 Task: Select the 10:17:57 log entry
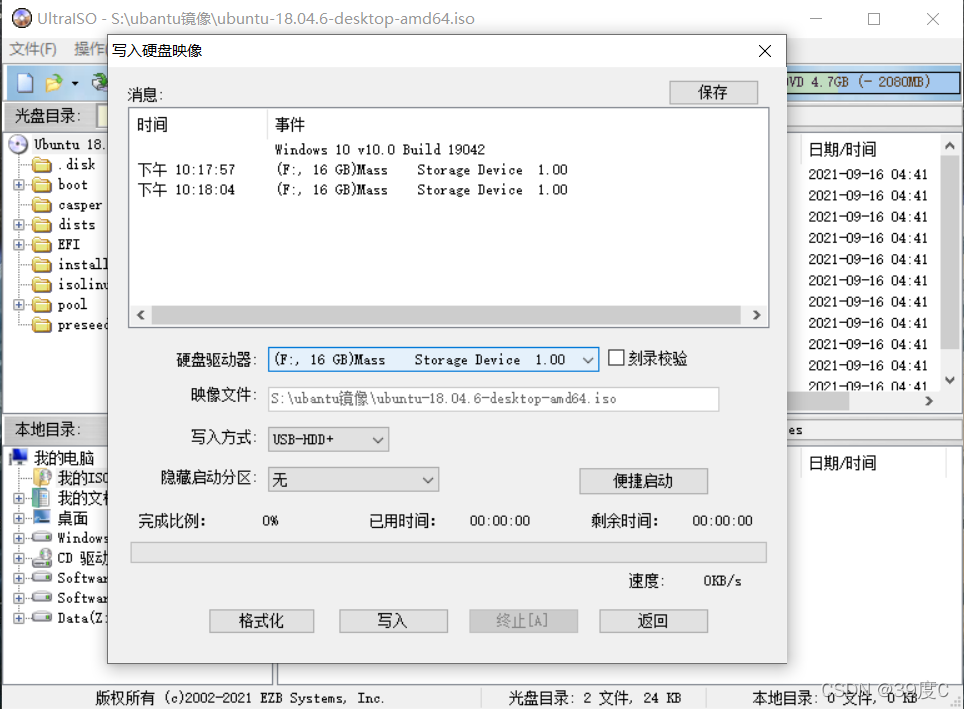tap(352, 170)
